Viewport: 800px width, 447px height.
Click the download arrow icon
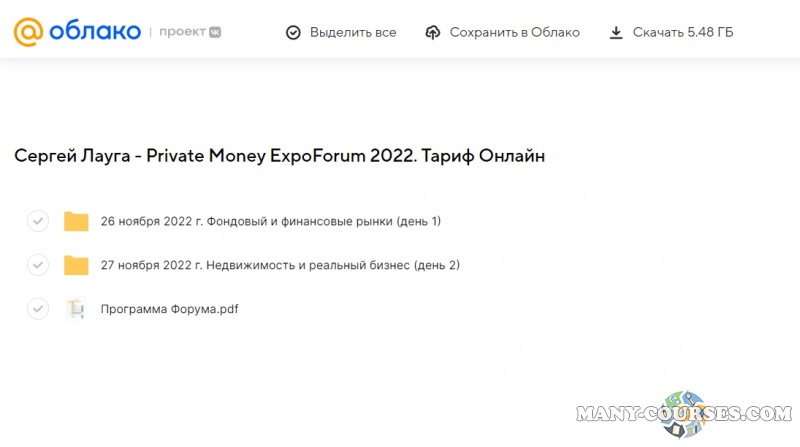pos(616,32)
